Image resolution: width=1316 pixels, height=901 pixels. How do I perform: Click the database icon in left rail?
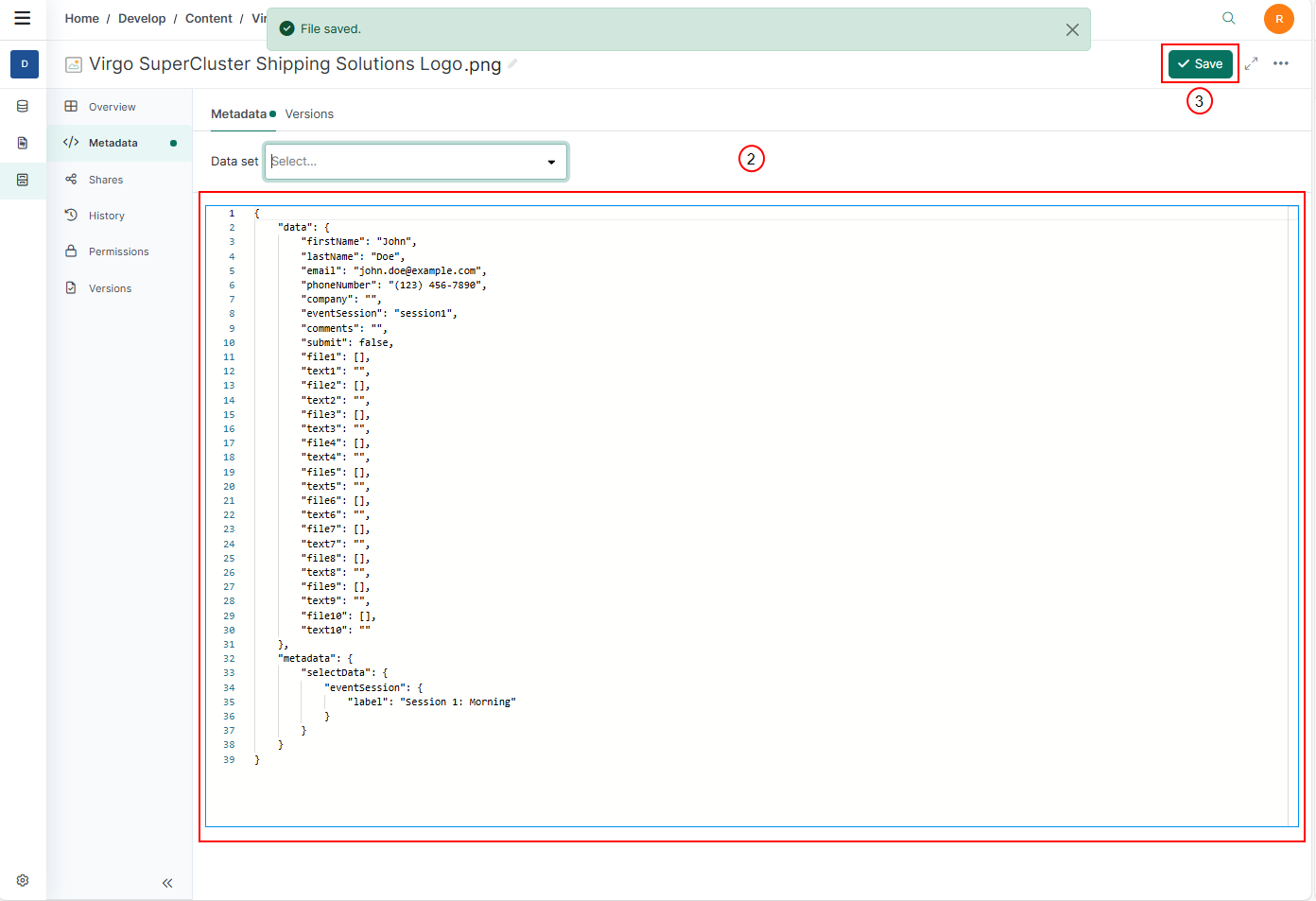tap(23, 106)
